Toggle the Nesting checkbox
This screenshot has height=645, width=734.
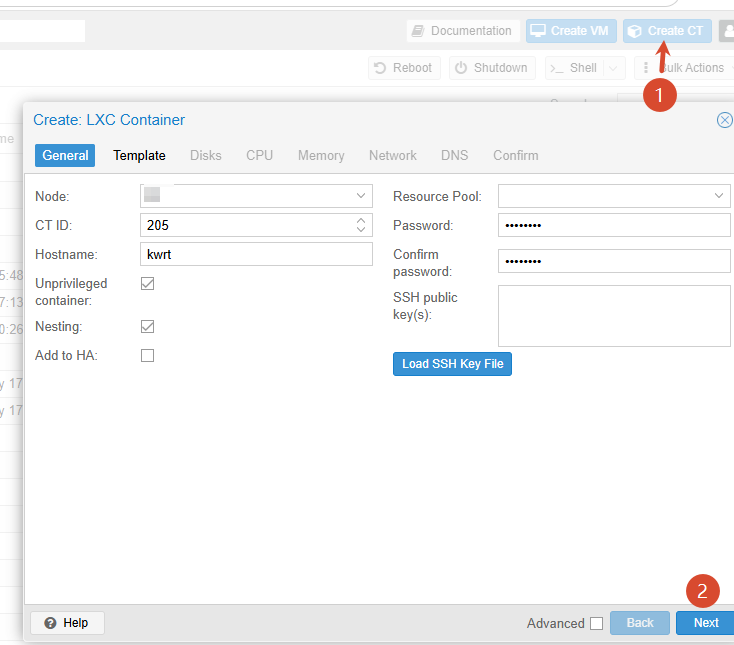point(147,327)
